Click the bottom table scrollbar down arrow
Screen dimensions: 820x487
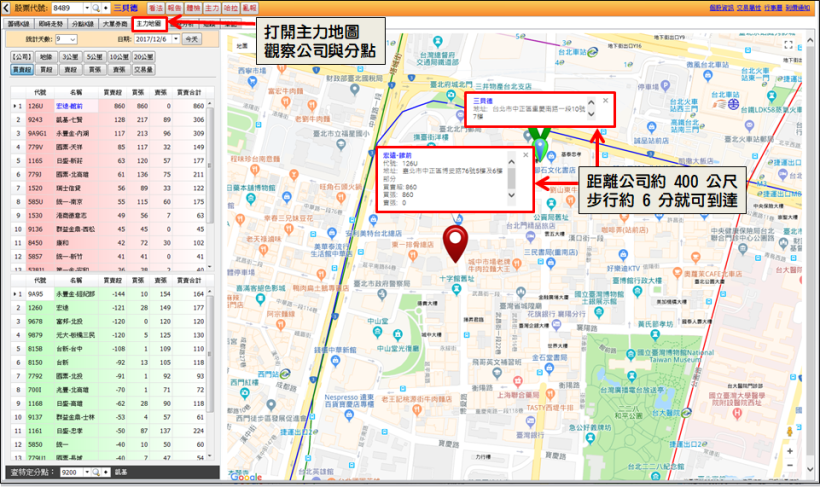pyautogui.click(x=210, y=457)
